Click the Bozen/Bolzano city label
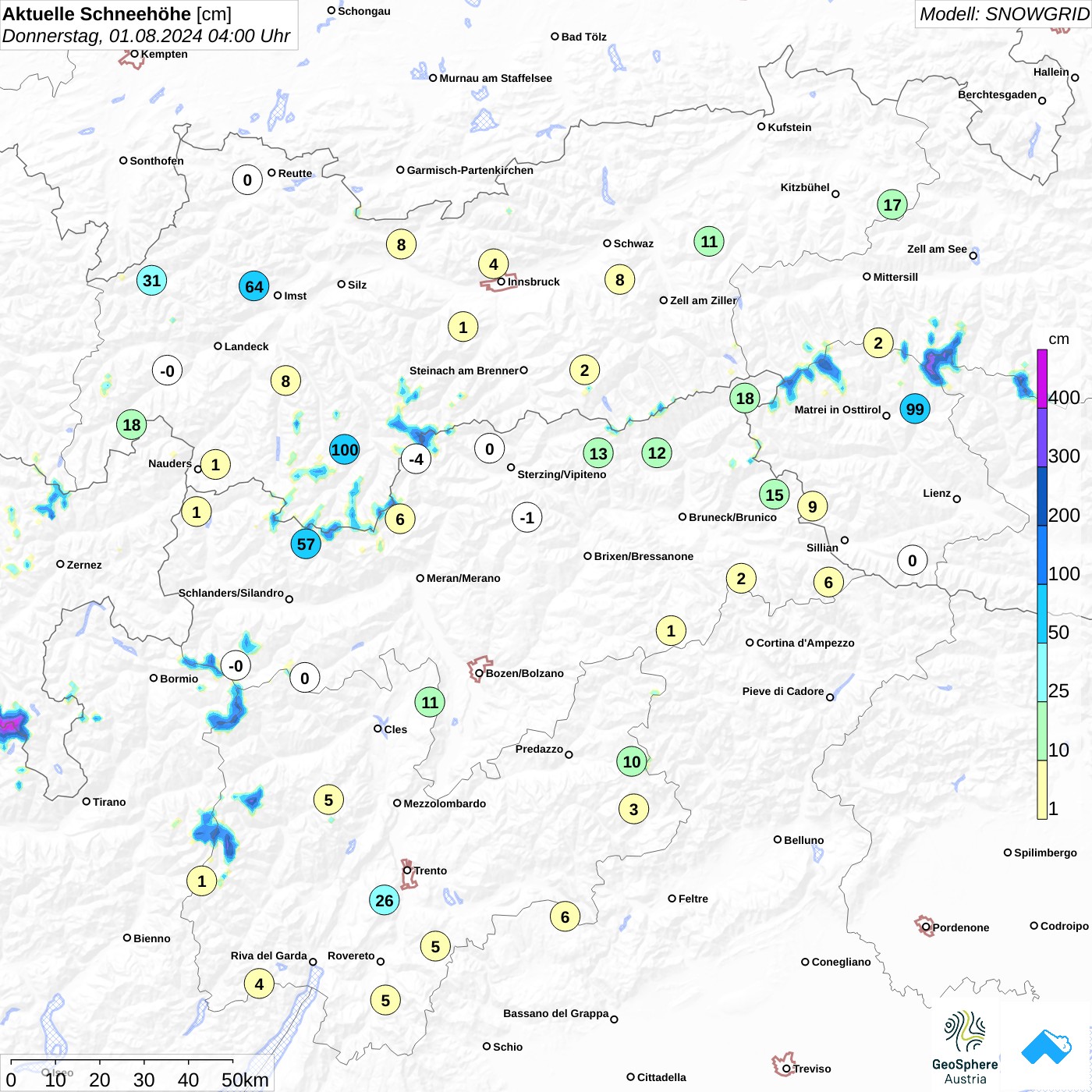The height and width of the screenshot is (1092, 1092). click(x=524, y=673)
